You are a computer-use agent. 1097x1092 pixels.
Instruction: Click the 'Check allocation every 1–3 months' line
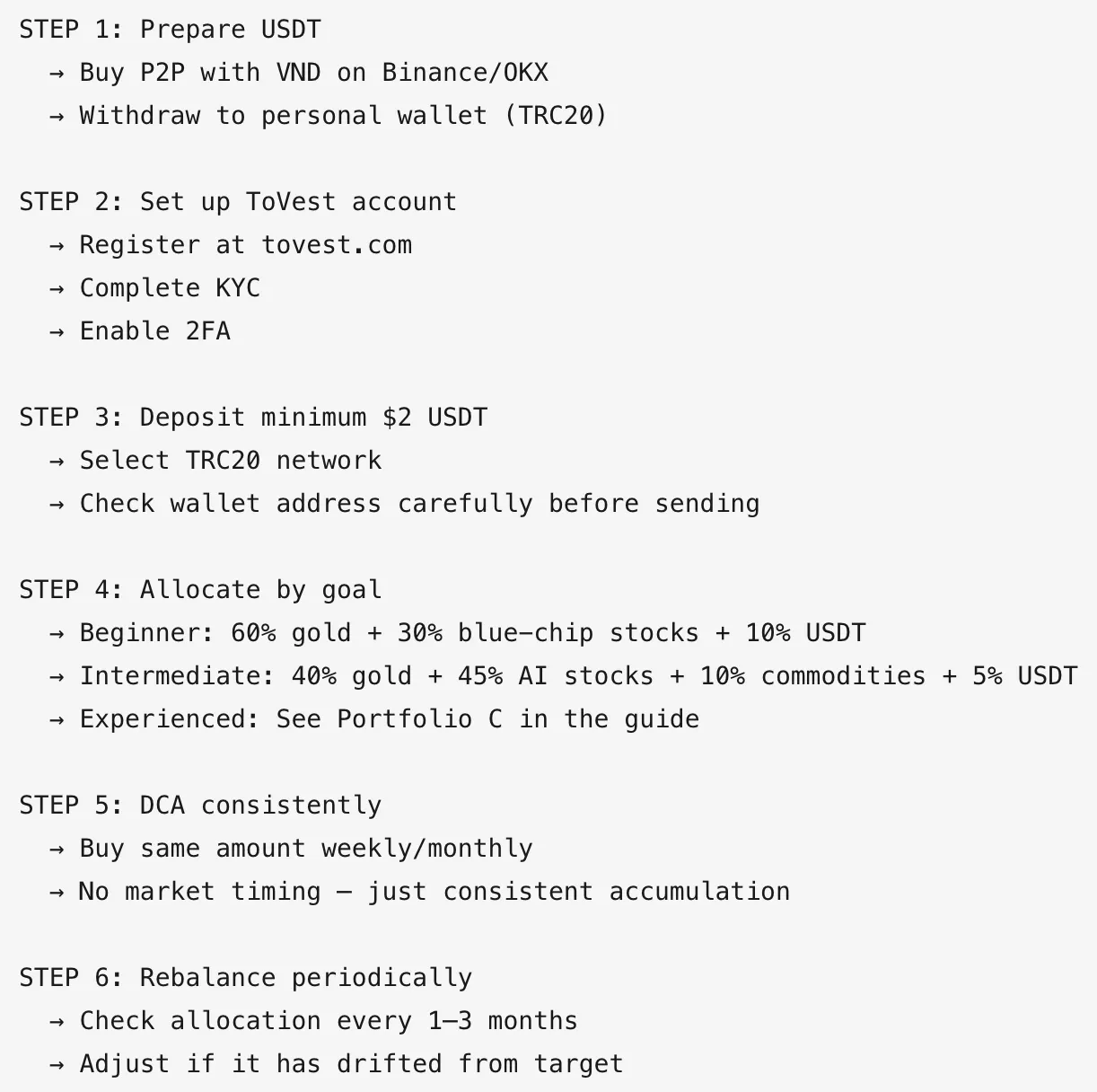click(313, 1020)
